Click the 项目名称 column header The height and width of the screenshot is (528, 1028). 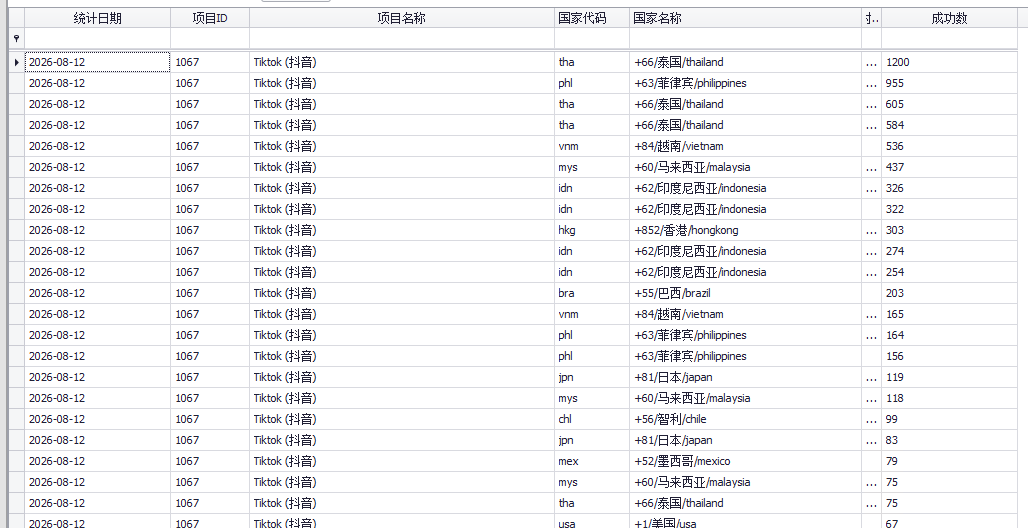coord(402,18)
